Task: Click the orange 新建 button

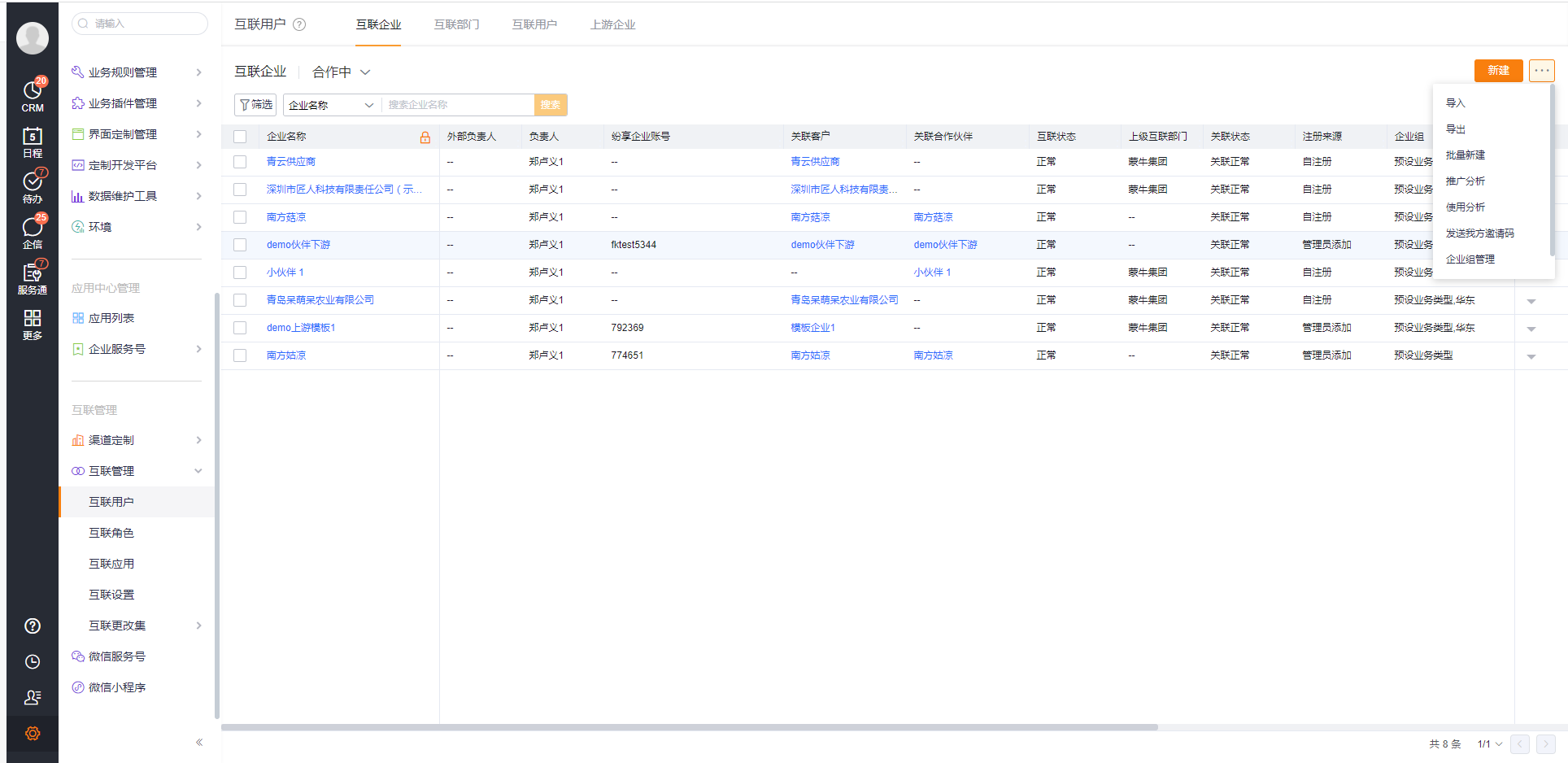Action: (1497, 71)
